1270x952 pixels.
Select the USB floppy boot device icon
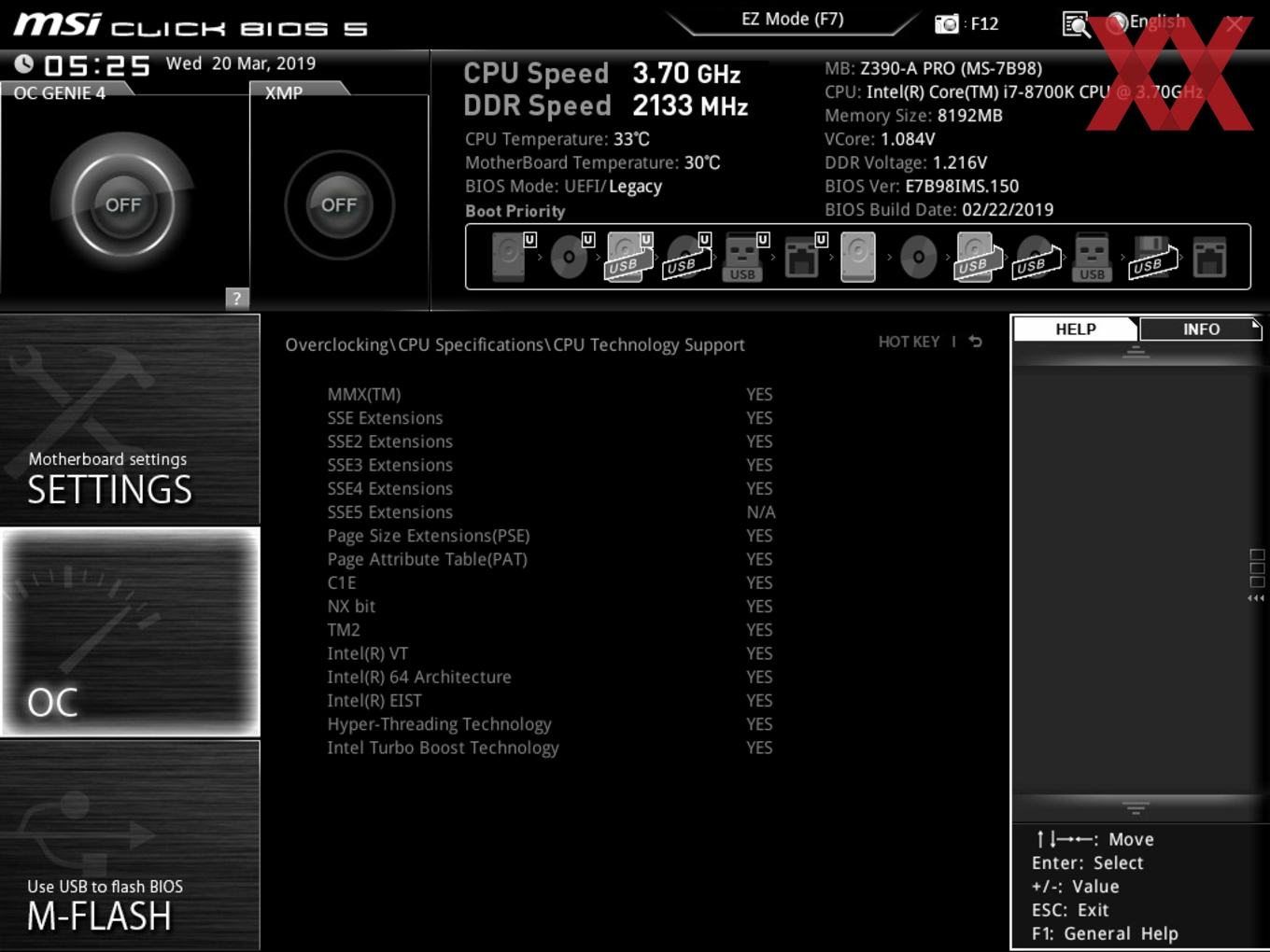point(1151,257)
